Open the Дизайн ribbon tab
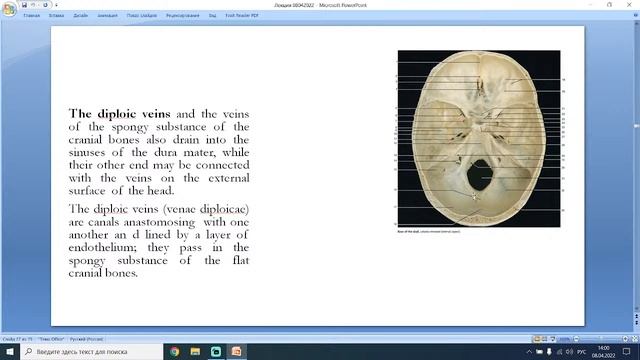 click(80, 16)
